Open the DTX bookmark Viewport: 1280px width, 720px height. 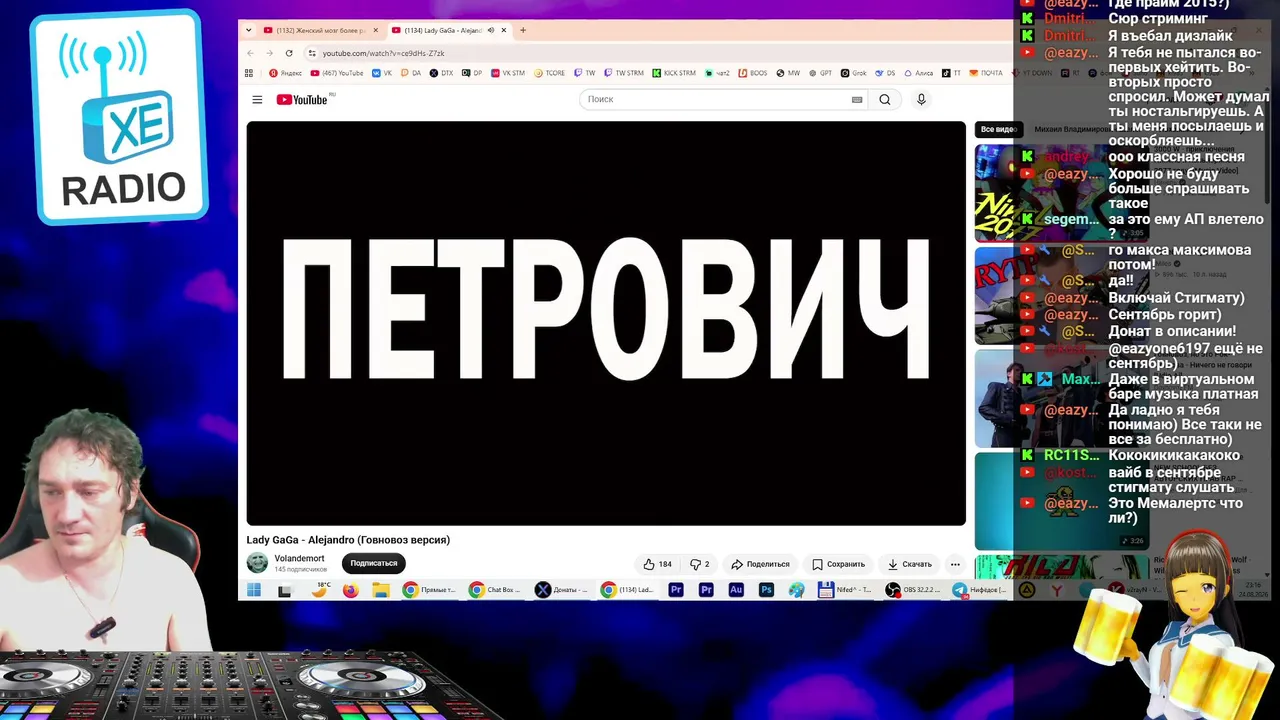point(441,73)
